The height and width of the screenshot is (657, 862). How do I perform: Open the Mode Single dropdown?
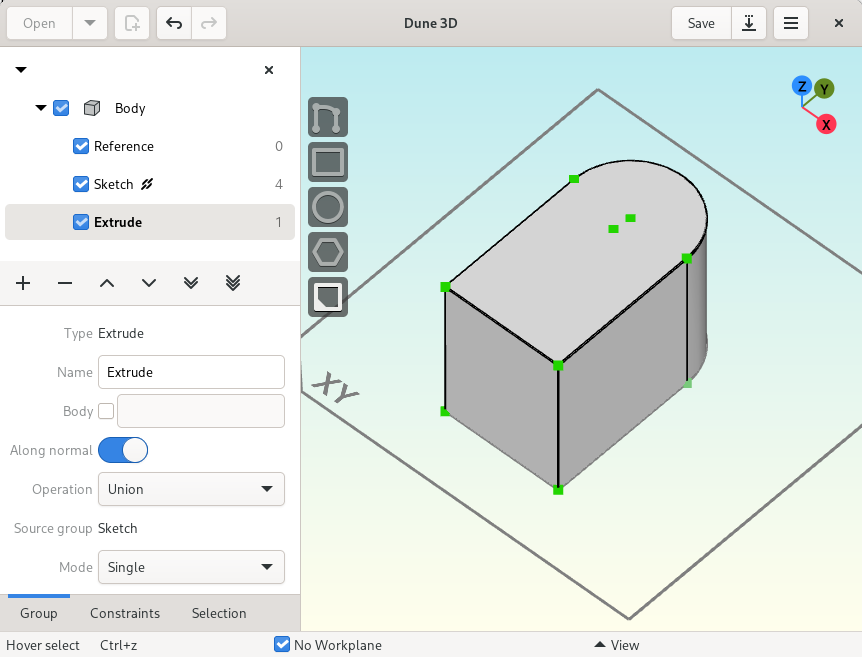coord(191,567)
